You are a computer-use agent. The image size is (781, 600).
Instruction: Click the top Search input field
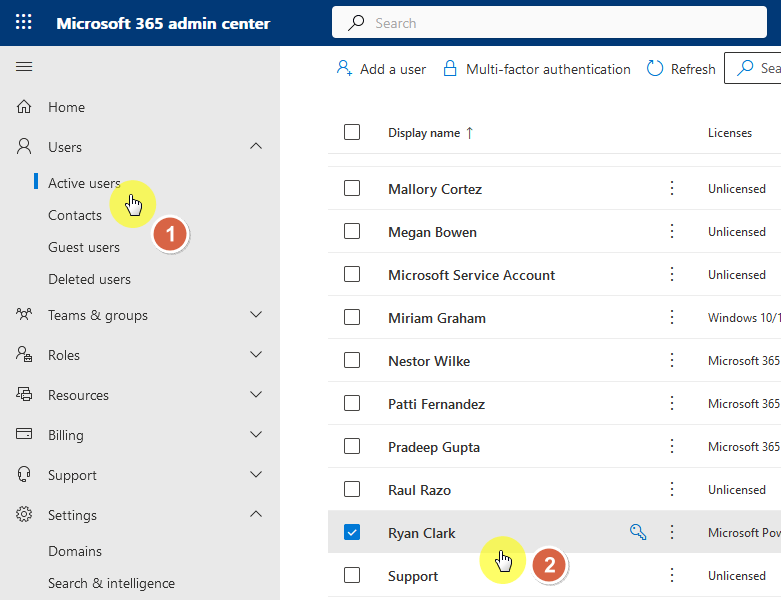click(x=549, y=22)
